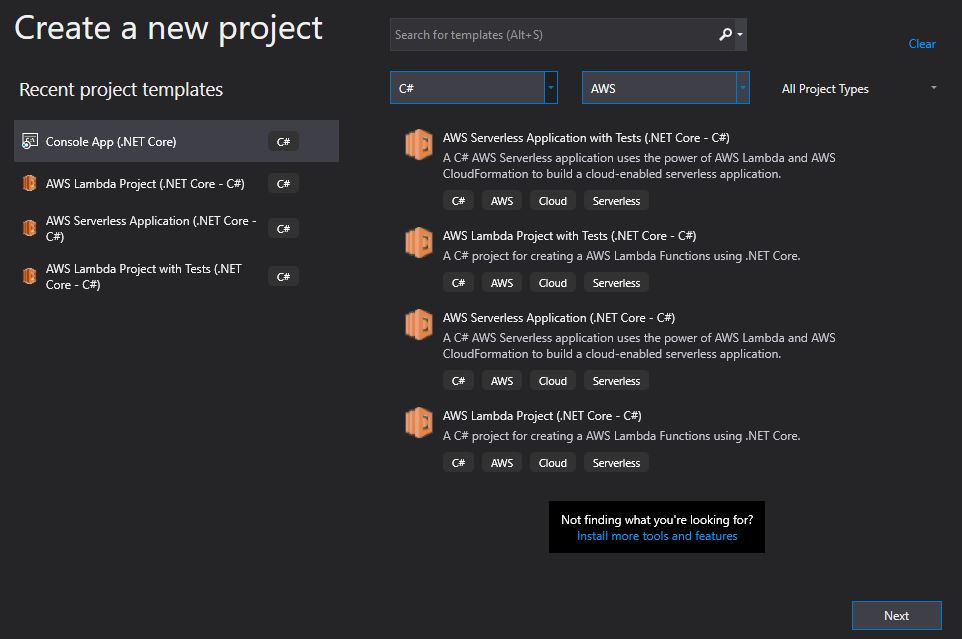Viewport: 962px width, 639px height.
Task: Select Console App (.NET Core) recent template
Action: (111, 142)
